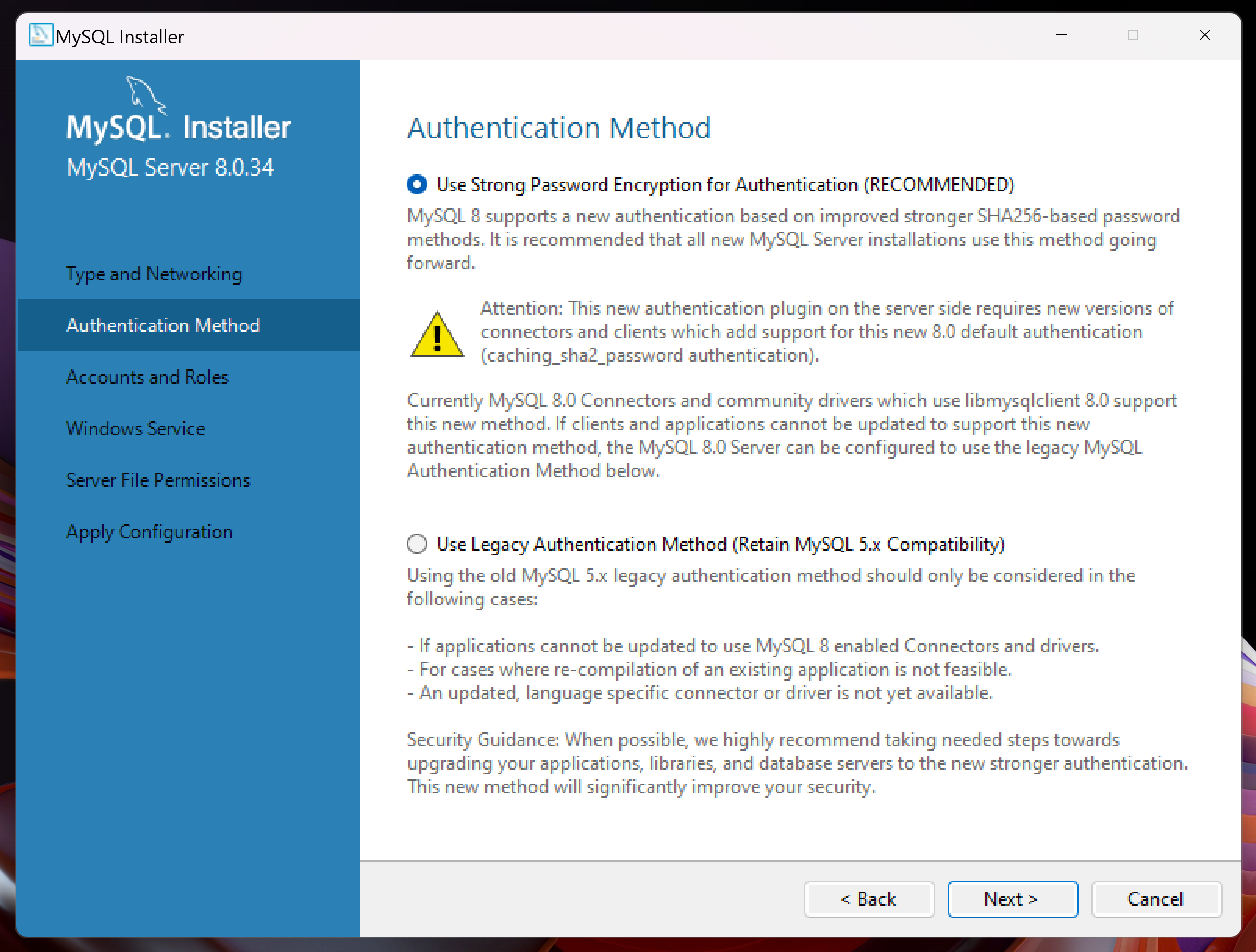
Task: Close the MySQL Installer window
Action: point(1204,35)
